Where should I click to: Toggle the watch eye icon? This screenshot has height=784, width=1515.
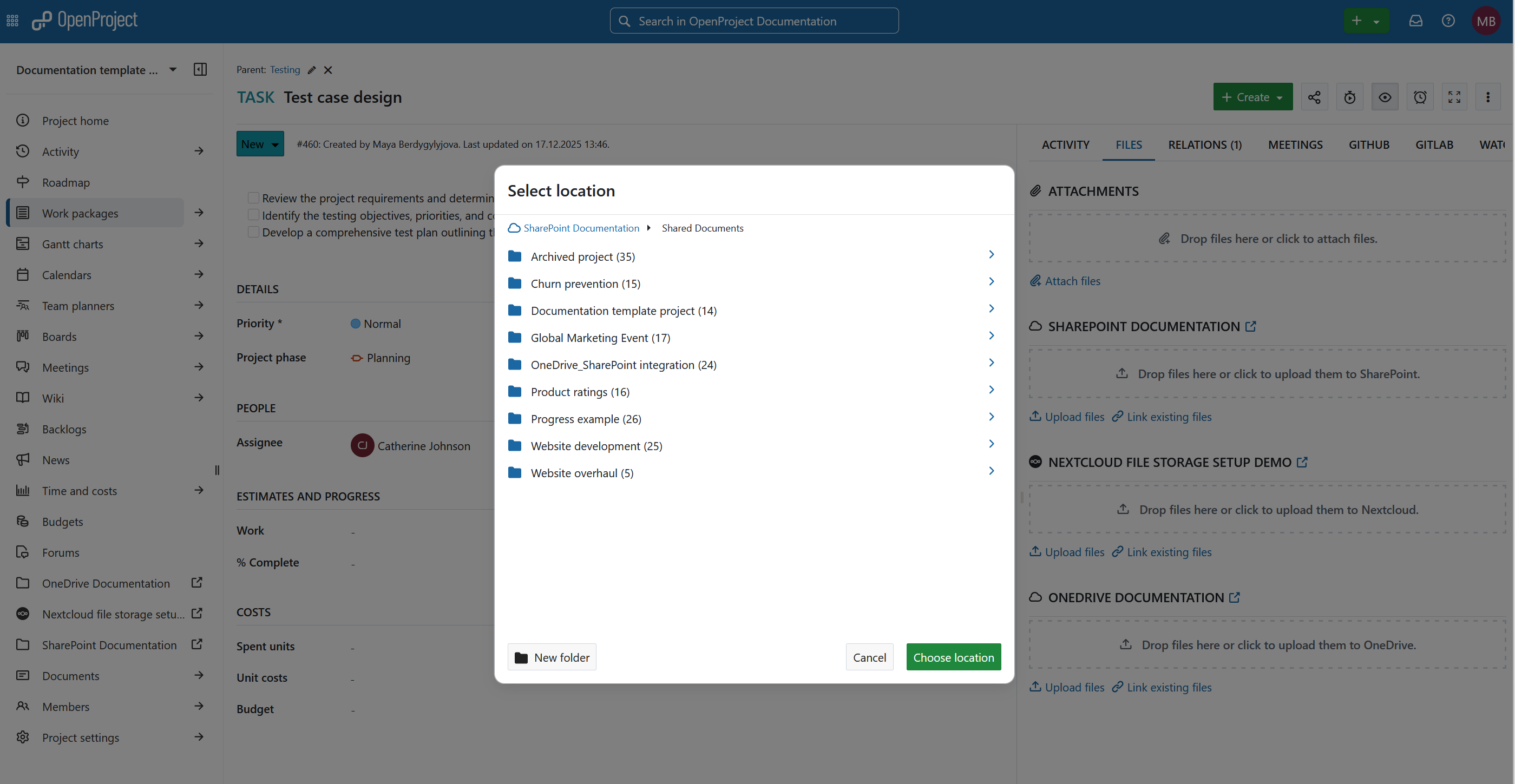[x=1385, y=97]
